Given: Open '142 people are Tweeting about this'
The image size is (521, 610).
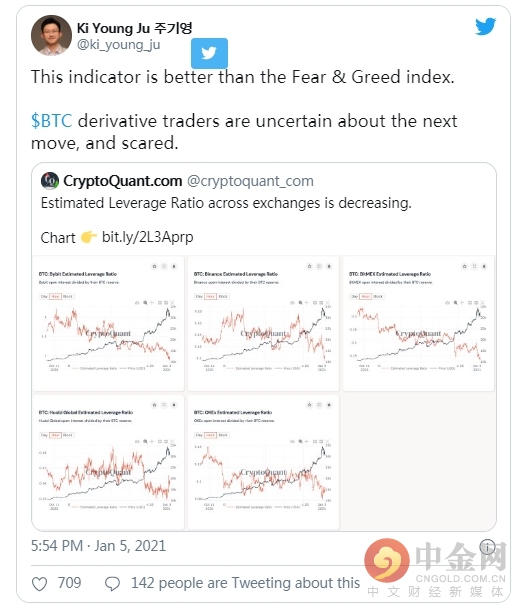Looking at the screenshot, I should (x=246, y=583).
